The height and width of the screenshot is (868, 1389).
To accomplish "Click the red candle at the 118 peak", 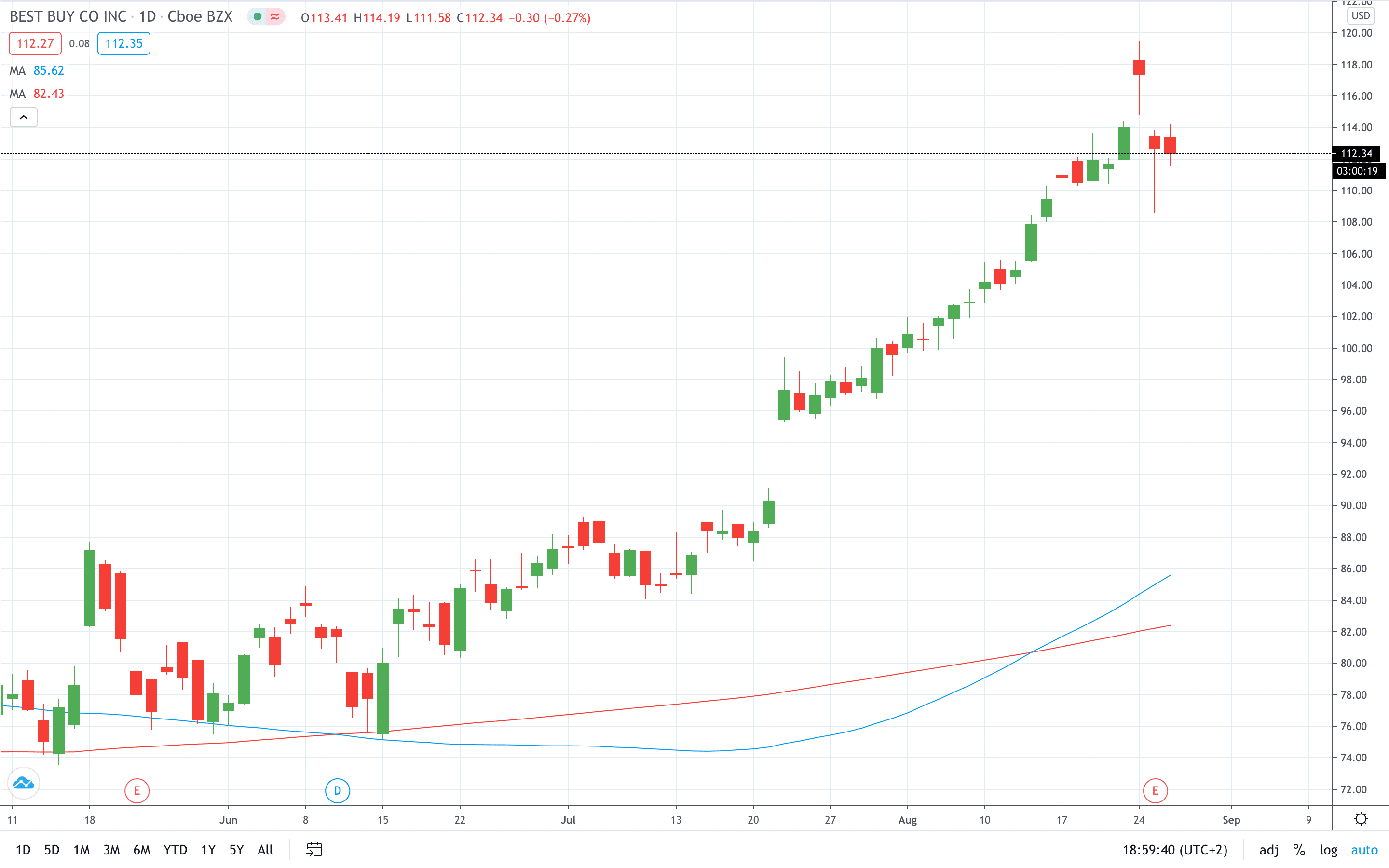I will 1139,67.
